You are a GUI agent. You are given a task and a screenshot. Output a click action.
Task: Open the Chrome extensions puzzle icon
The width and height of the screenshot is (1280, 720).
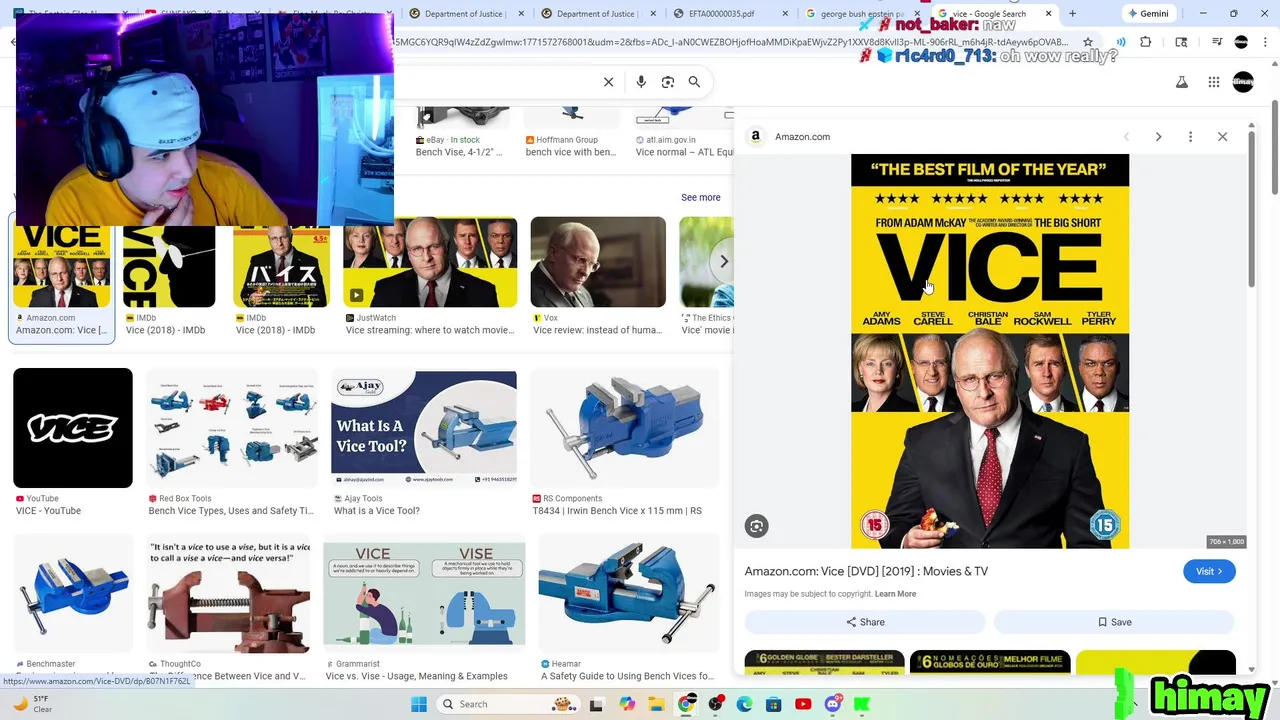[x=1146, y=42]
